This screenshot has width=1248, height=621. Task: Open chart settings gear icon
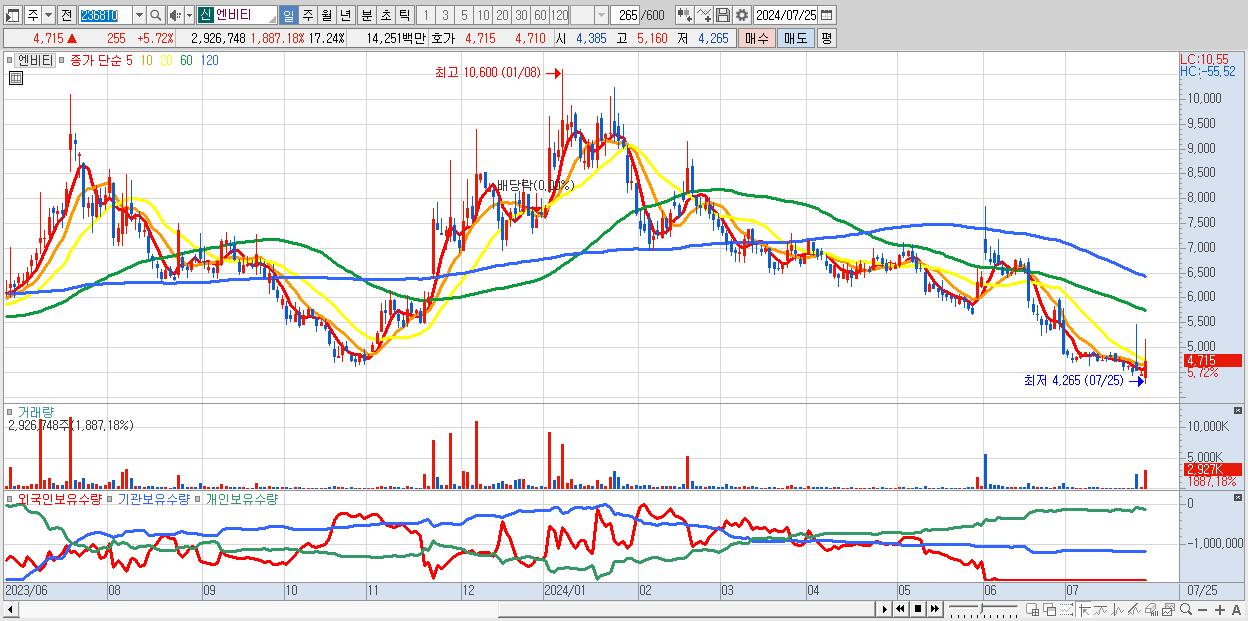click(x=742, y=15)
